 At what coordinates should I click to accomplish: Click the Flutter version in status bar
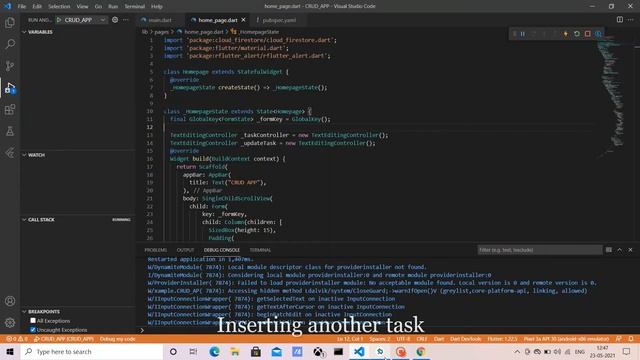coord(502,339)
